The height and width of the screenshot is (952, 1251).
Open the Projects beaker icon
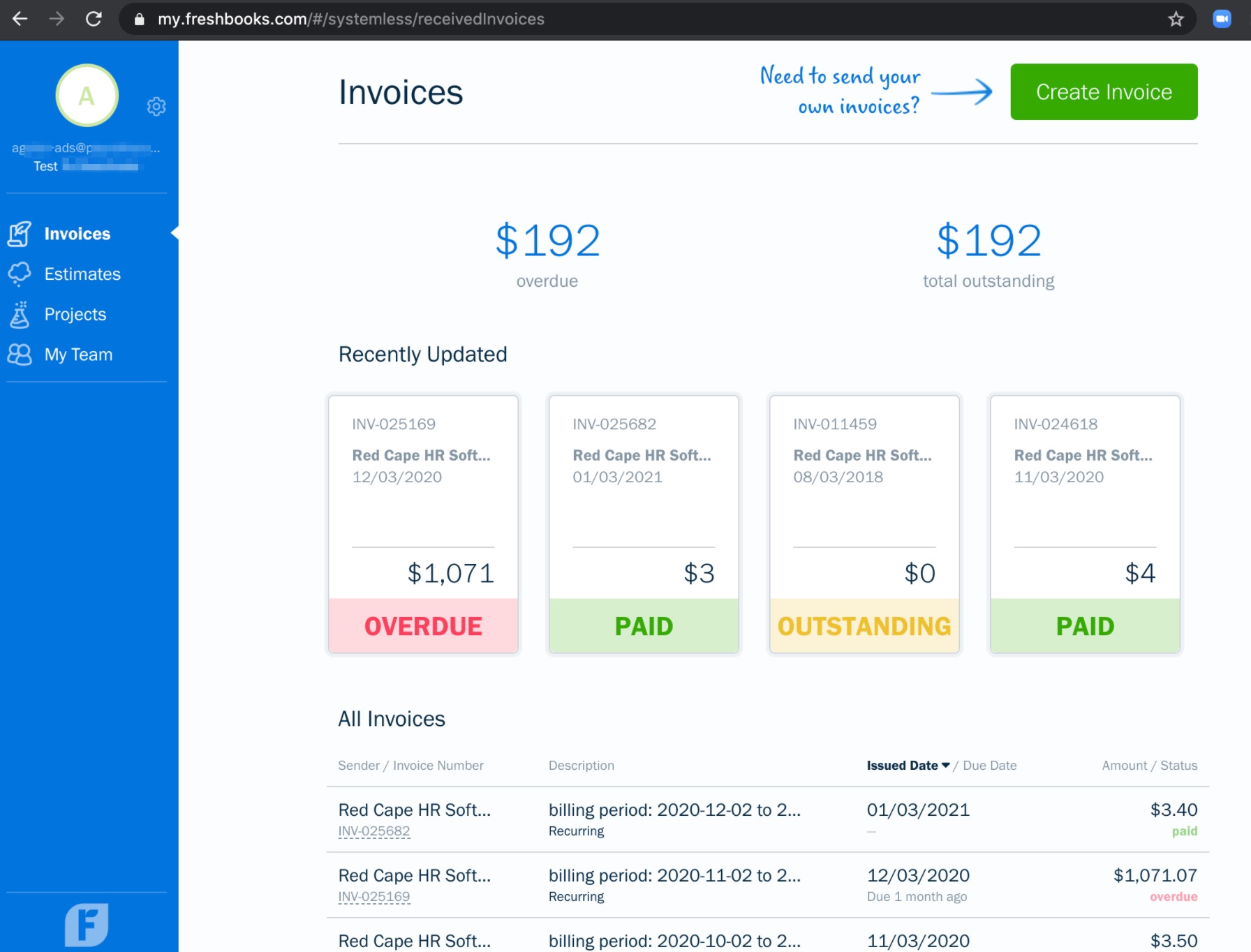[x=20, y=315]
